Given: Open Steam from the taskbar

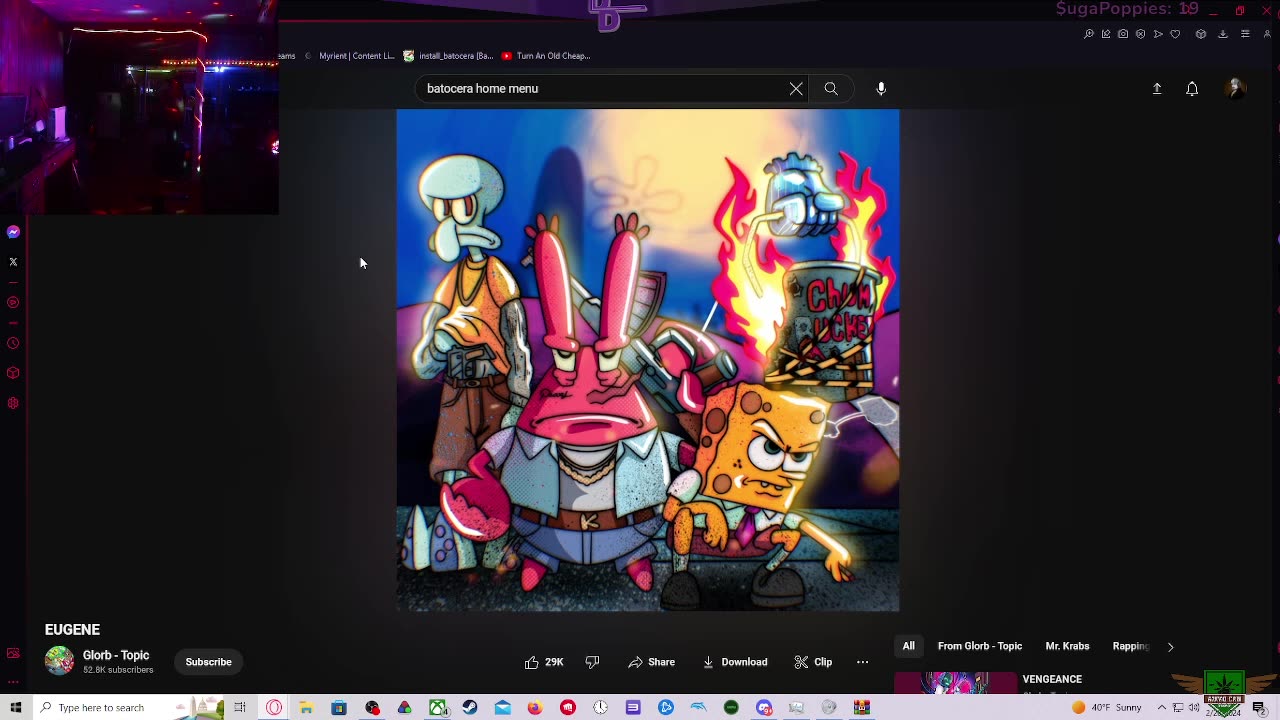Looking at the screenshot, I should [x=470, y=708].
